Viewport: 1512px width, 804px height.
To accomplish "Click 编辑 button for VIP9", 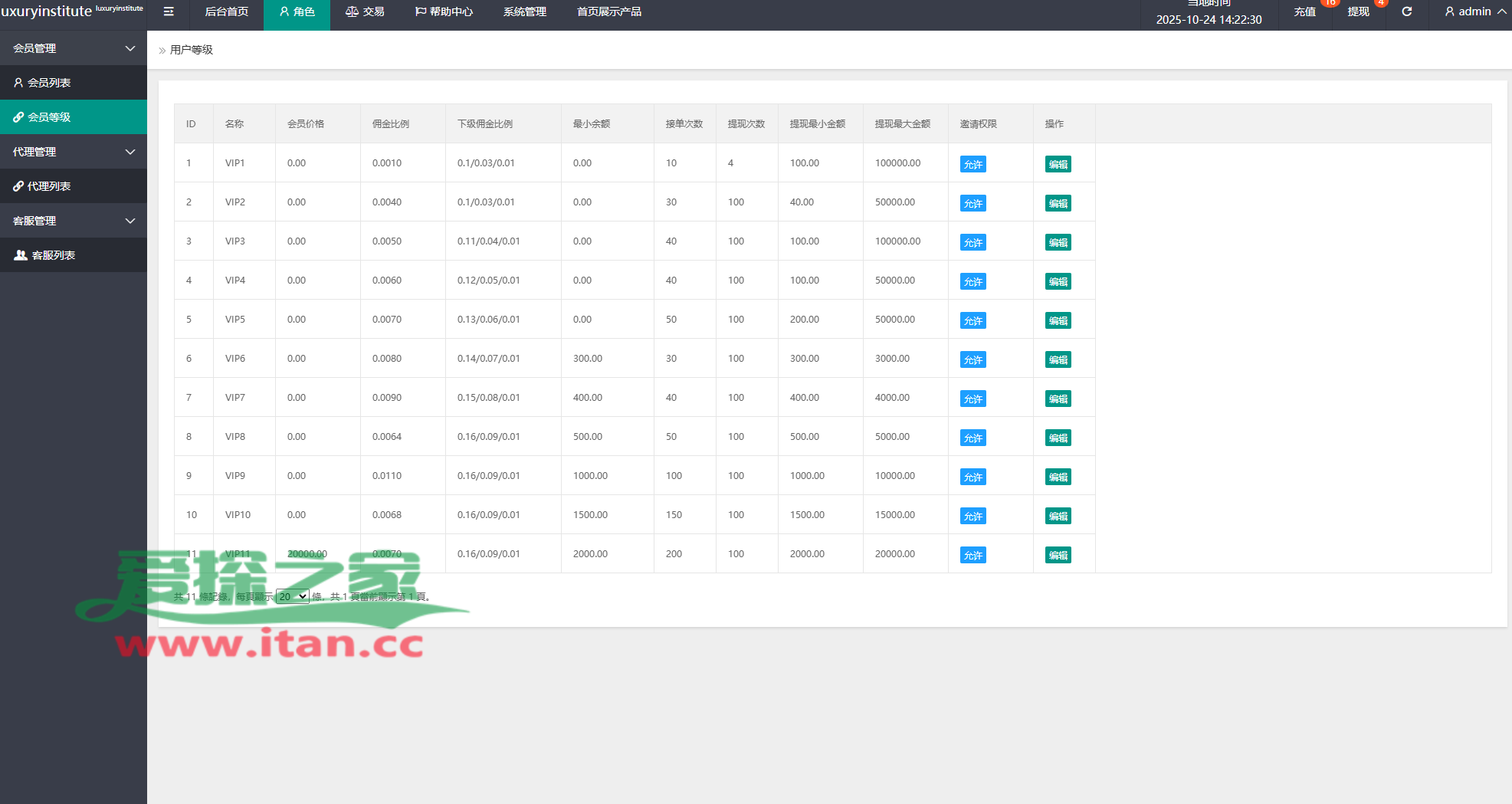I will click(1058, 477).
